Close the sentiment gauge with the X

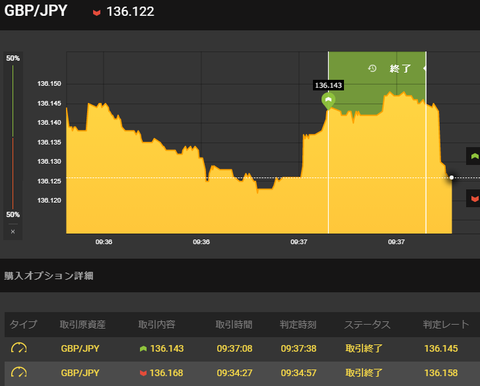tap(13, 231)
